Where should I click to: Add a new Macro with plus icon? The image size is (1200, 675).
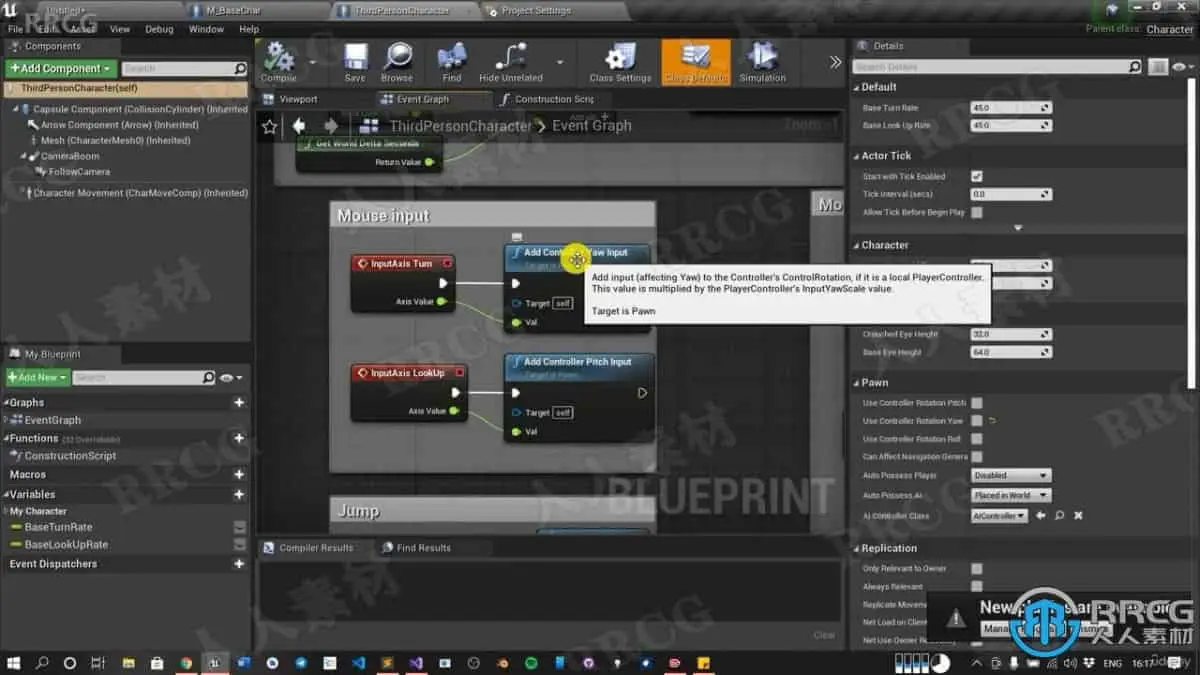239,474
